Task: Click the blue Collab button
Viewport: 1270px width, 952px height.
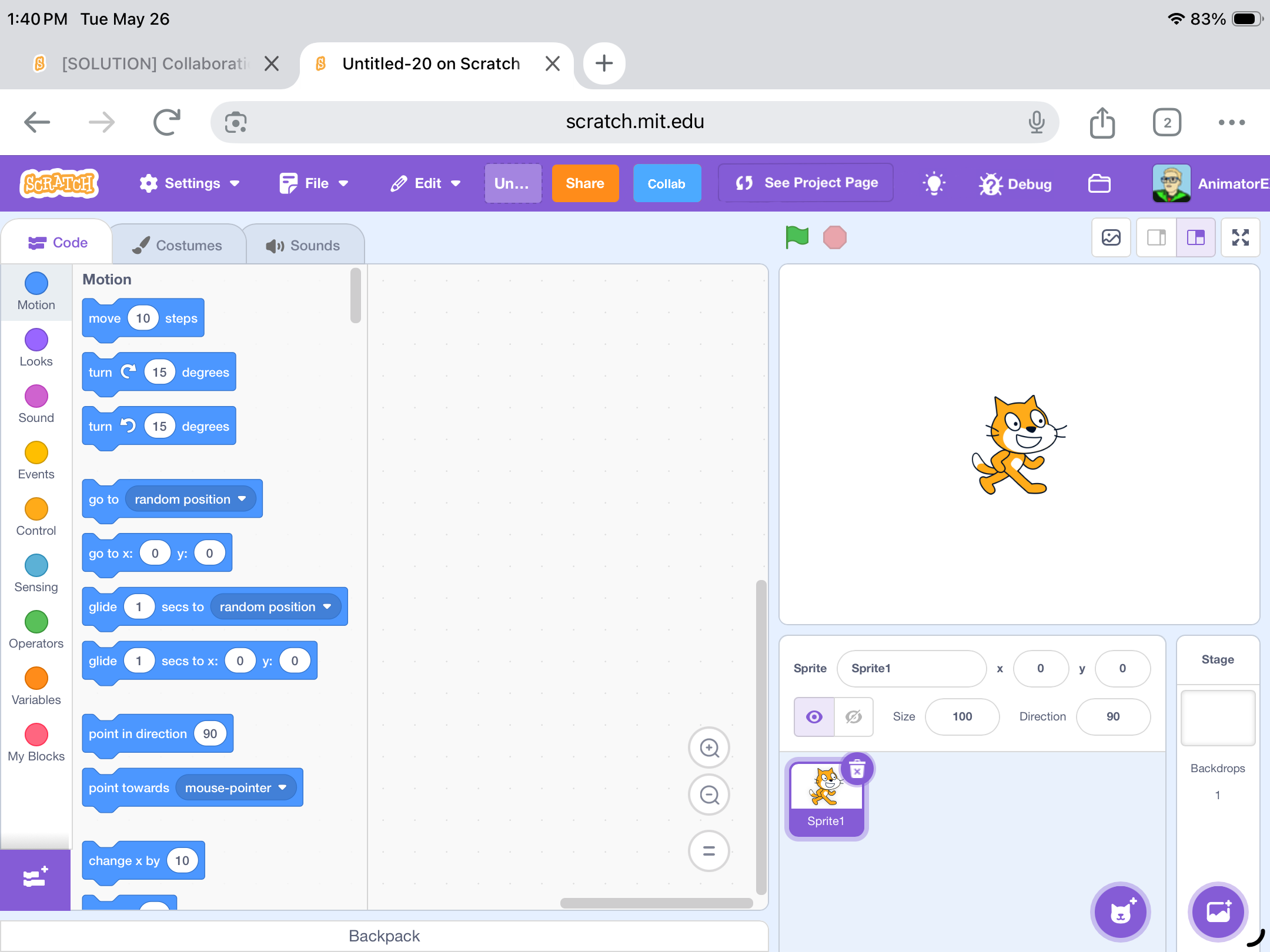Action: click(x=667, y=183)
